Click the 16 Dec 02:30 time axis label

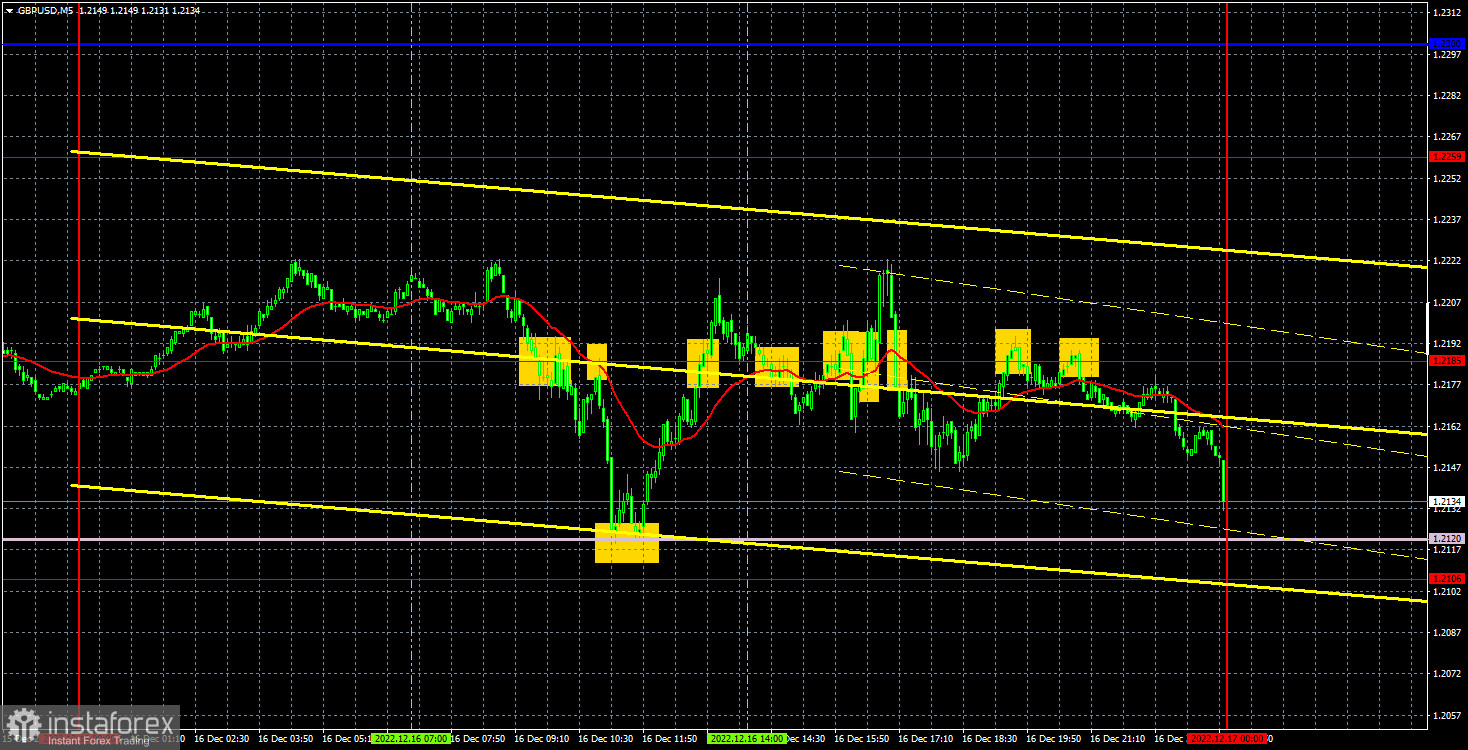[221, 739]
